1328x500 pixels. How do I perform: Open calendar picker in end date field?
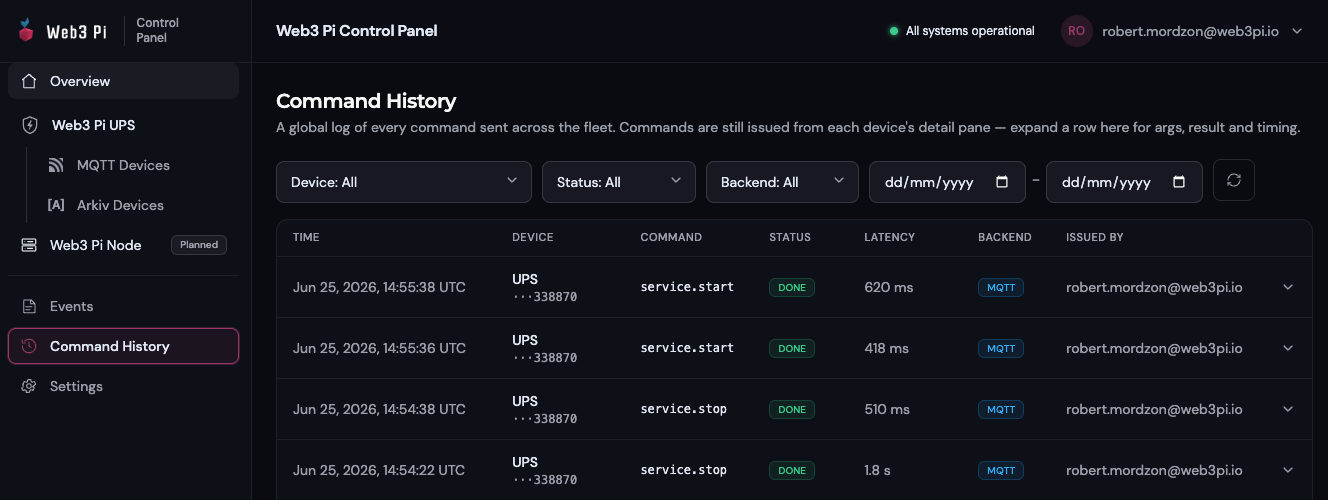click(1179, 182)
